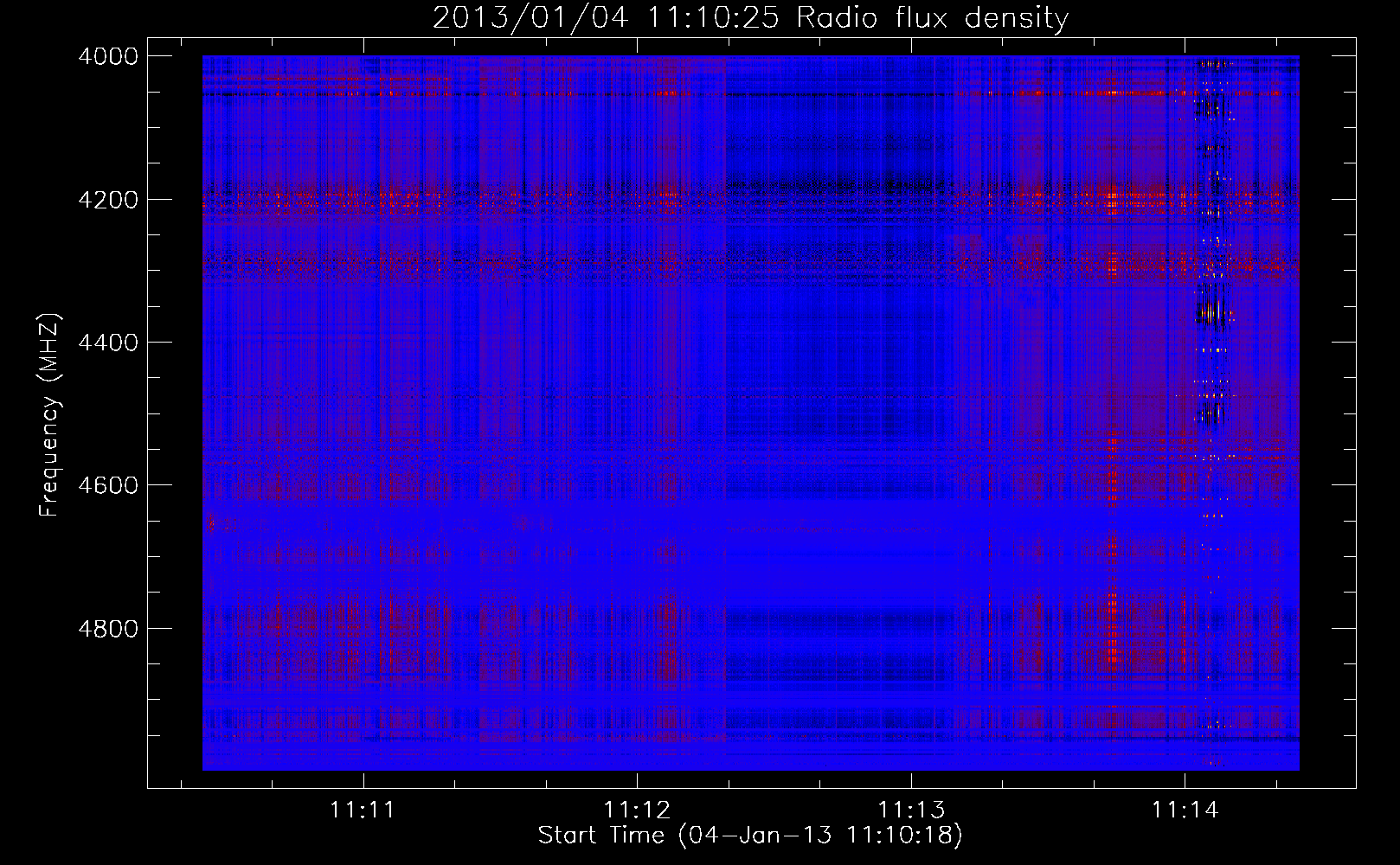Click the 4000 frequency tick label
1400x865 pixels.
pos(108,56)
